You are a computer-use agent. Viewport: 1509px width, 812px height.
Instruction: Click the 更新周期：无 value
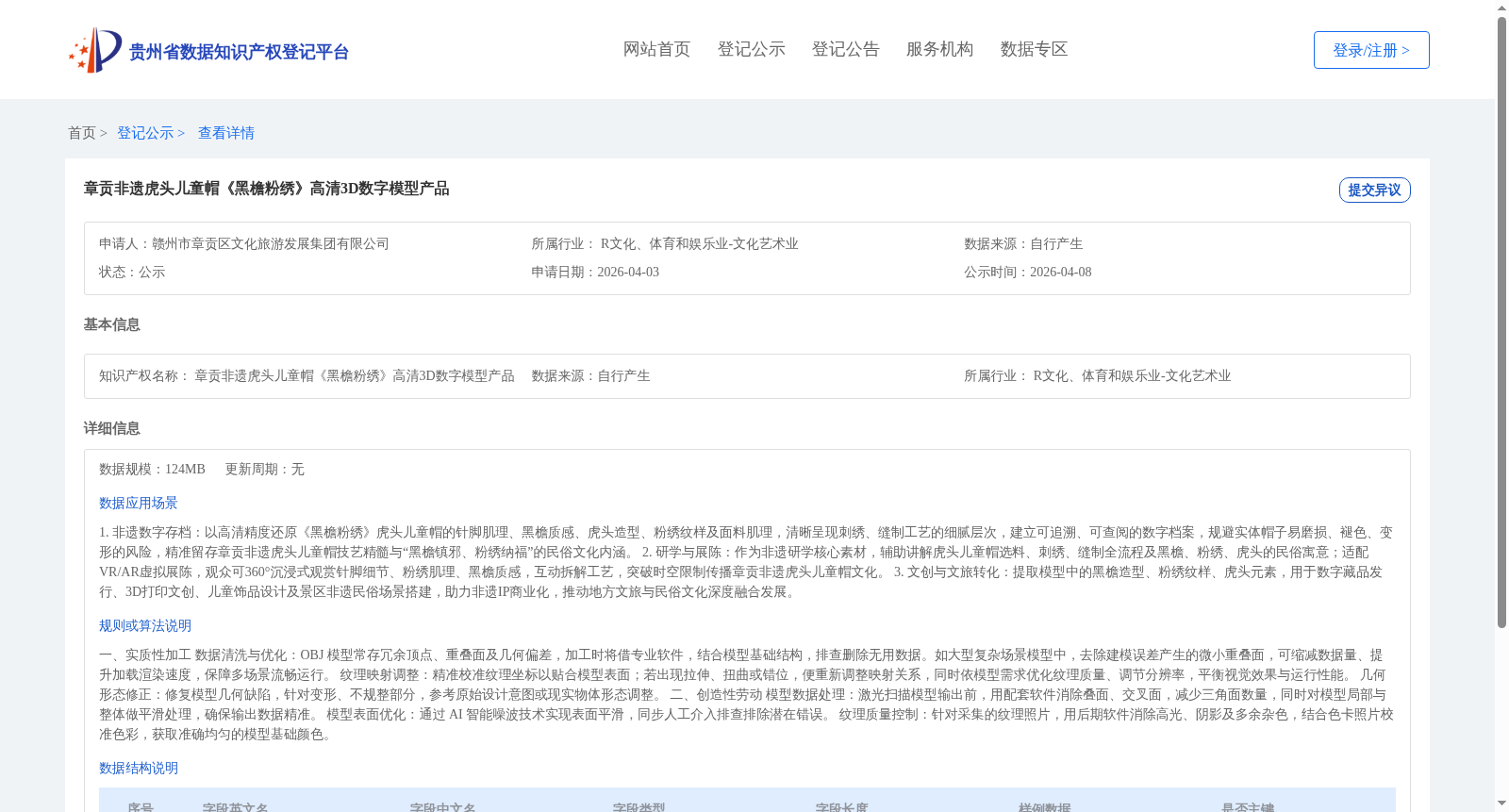(264, 470)
